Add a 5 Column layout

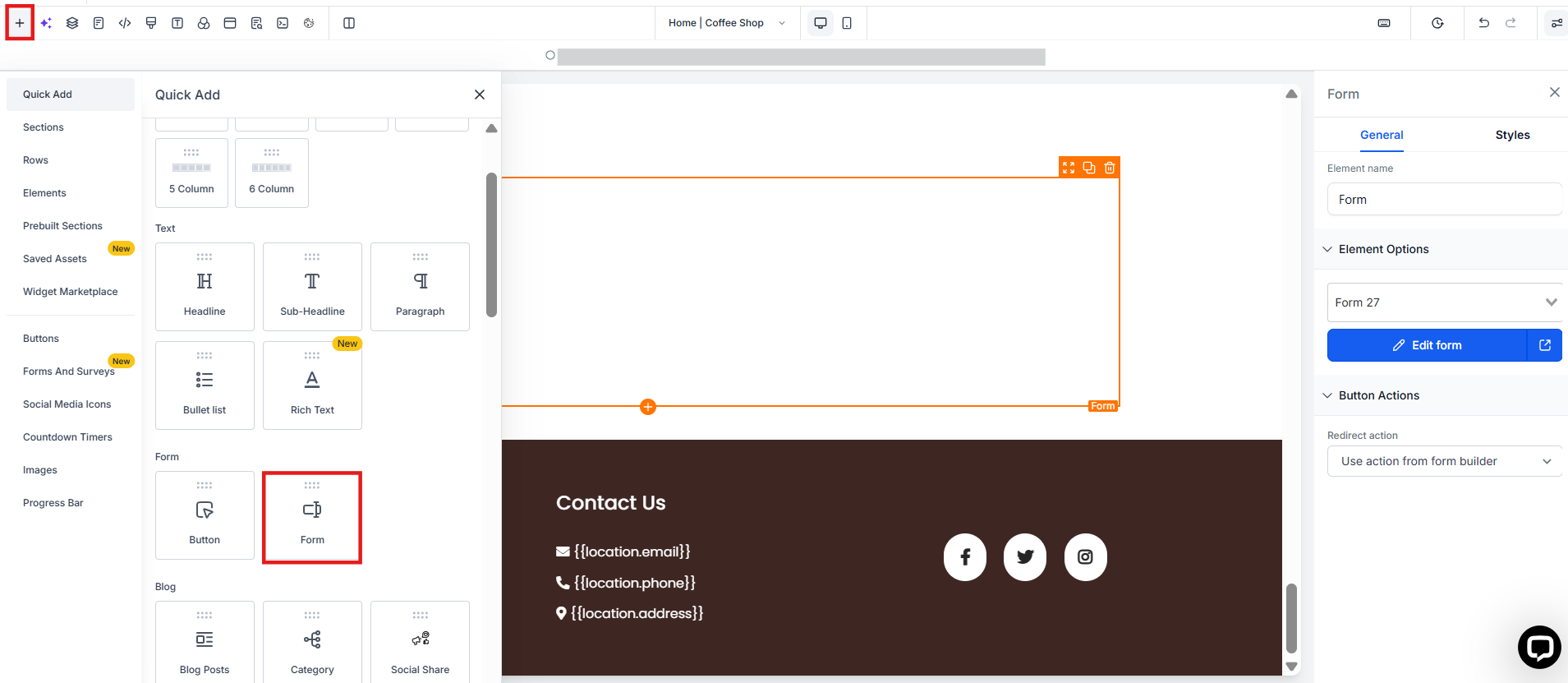pos(191,173)
